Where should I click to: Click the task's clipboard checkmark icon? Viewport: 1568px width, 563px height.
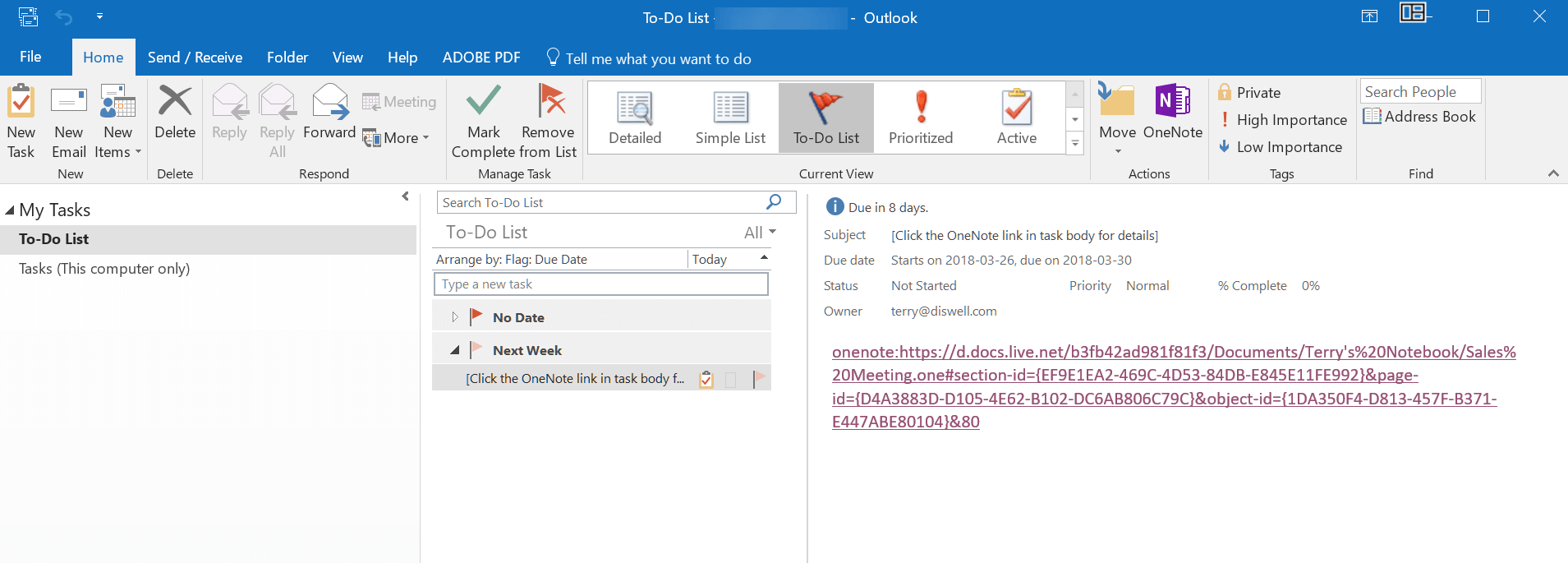point(706,379)
